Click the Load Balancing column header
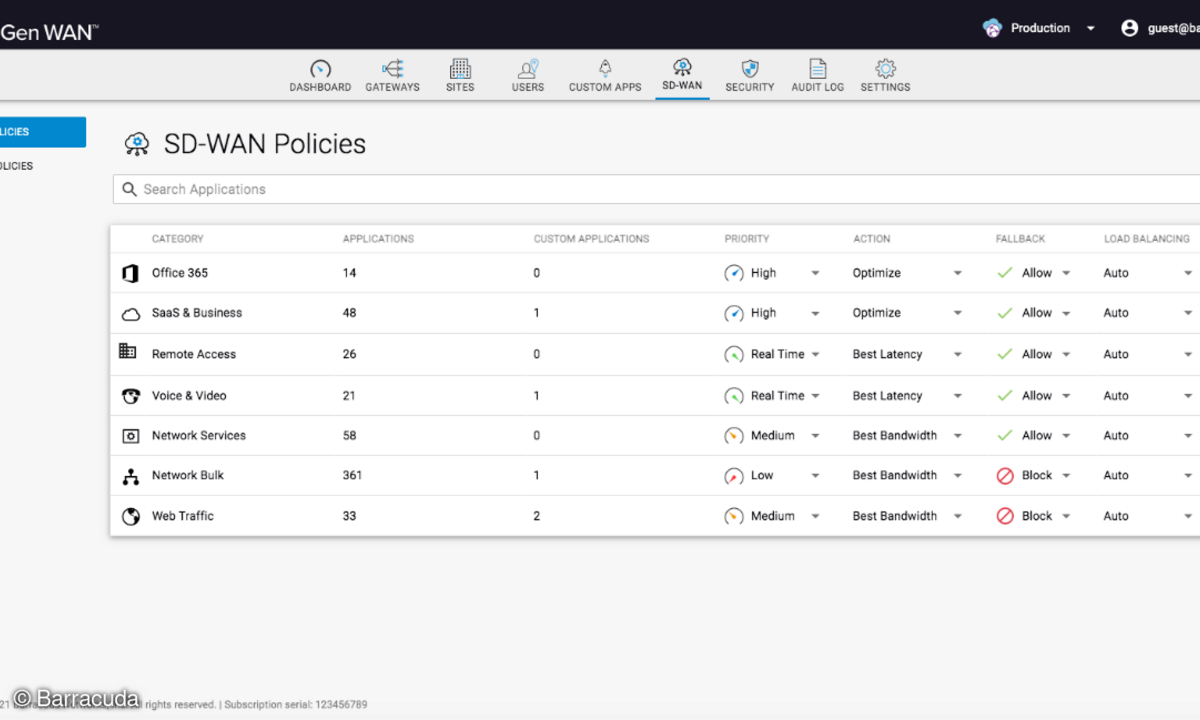1200x720 pixels. click(1147, 239)
